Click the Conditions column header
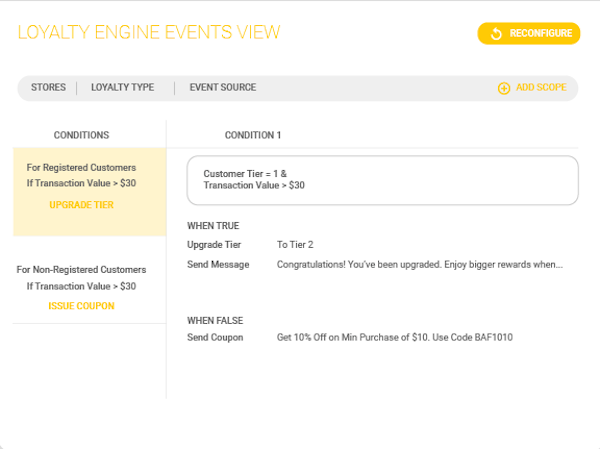Image resolution: width=600 pixels, height=449 pixels. [x=81, y=135]
